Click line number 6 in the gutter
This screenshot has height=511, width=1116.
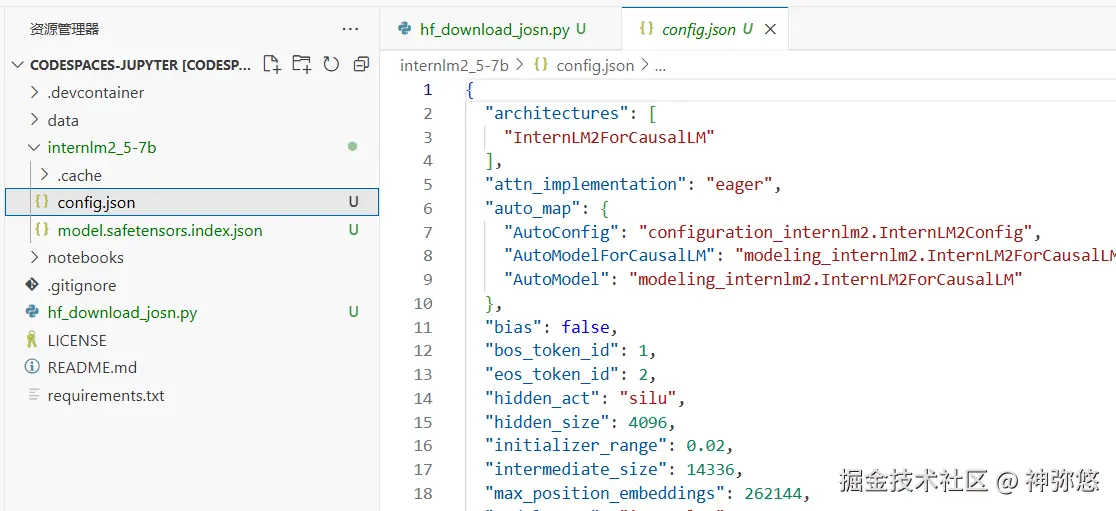[x=427, y=208]
